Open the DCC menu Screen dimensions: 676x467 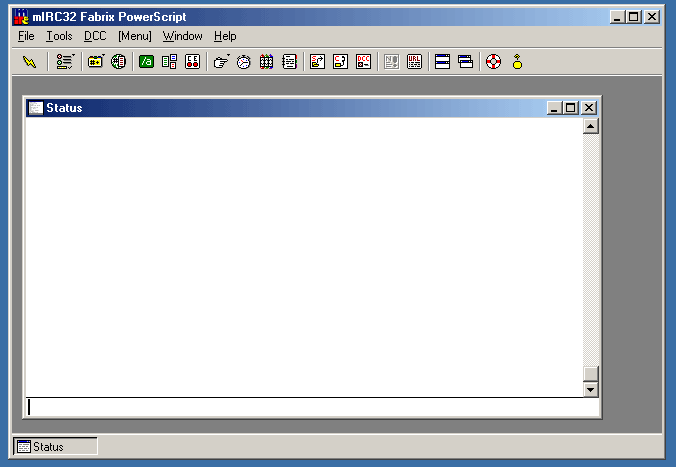(95, 36)
